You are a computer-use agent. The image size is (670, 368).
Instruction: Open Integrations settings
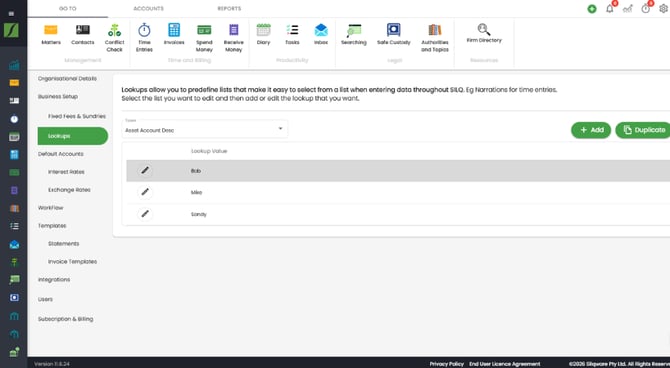(54, 280)
